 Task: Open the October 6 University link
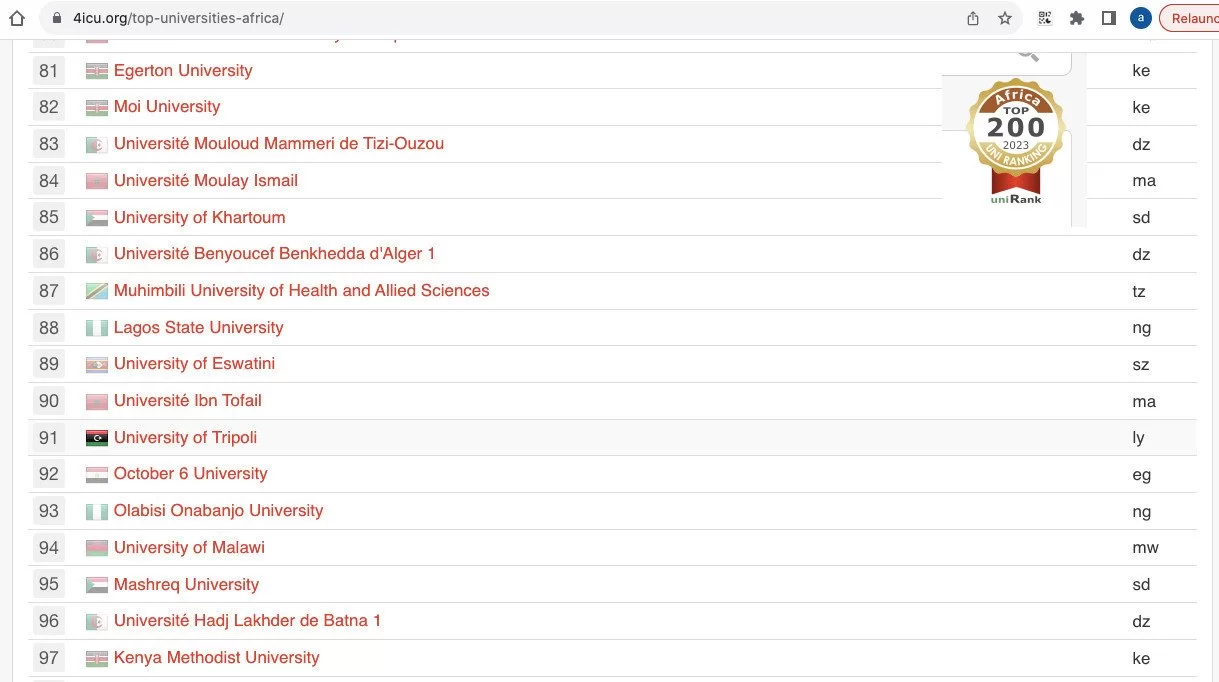[190, 474]
